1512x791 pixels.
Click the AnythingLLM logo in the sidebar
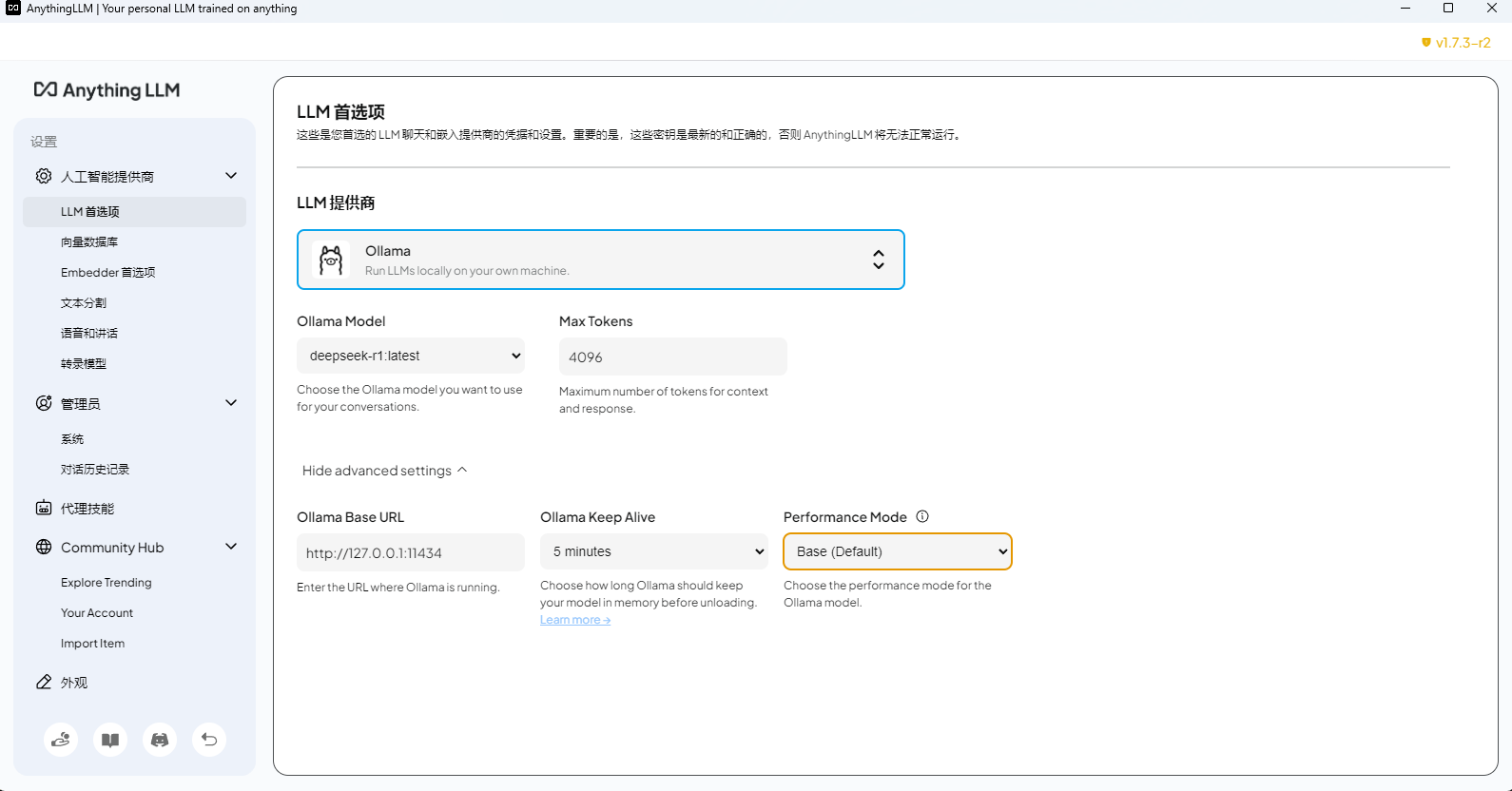tap(107, 90)
